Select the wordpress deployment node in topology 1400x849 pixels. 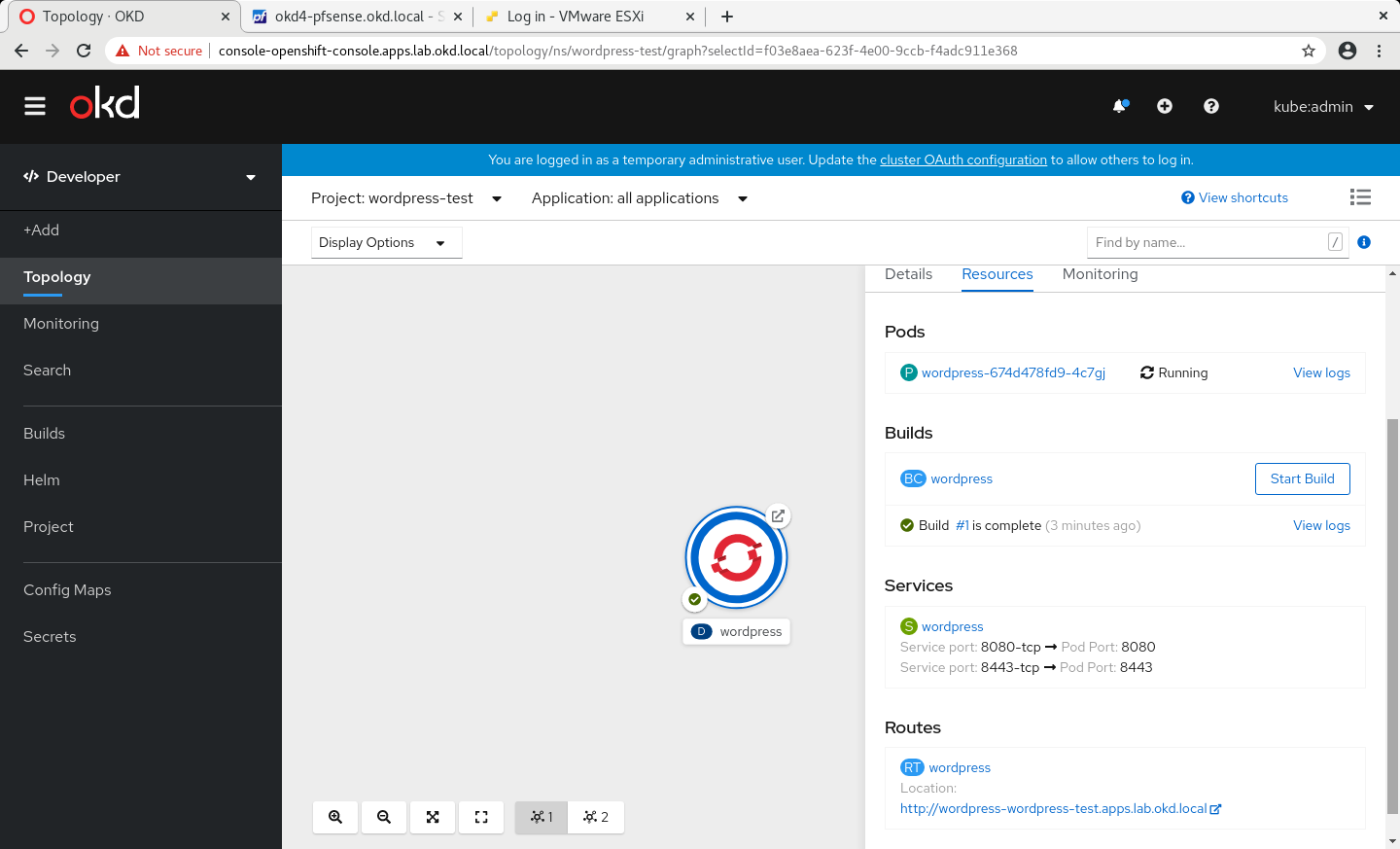[x=737, y=558]
